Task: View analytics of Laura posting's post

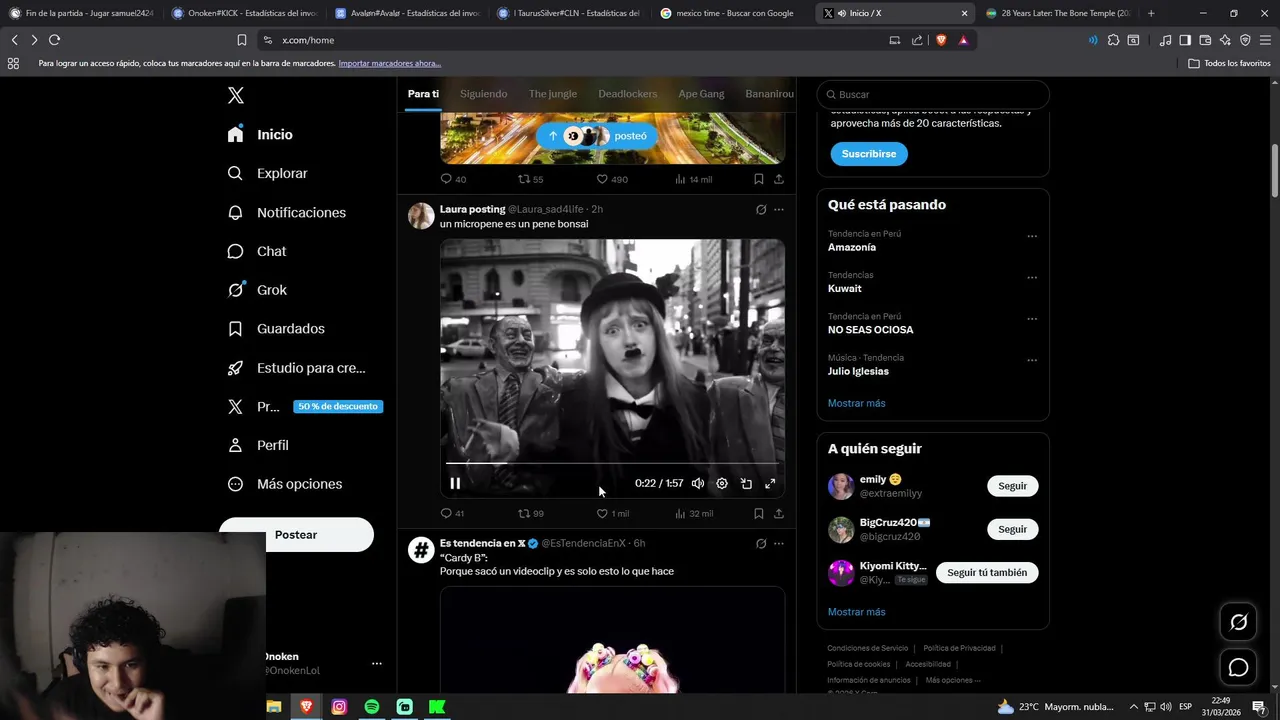Action: click(694, 513)
